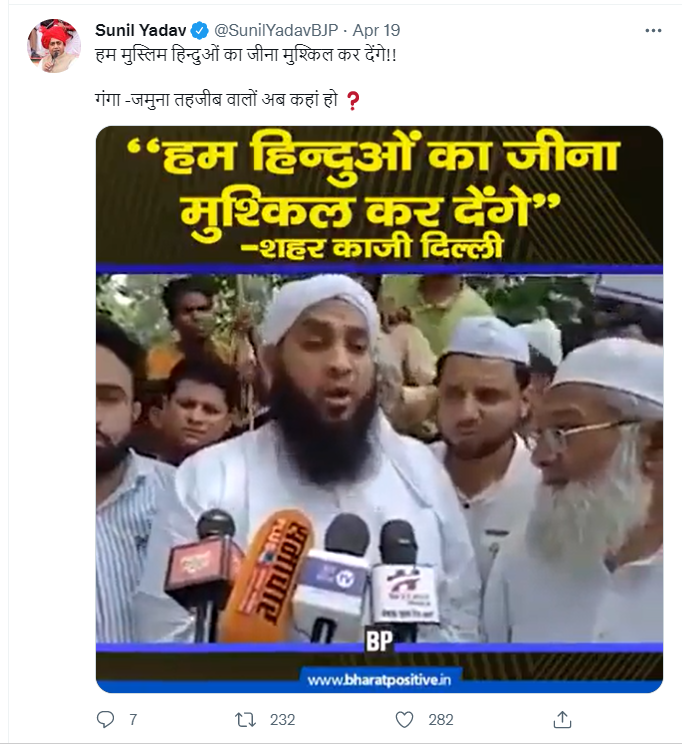Click the blue verified badge
Viewport: 682px width, 744px height.
199,31
